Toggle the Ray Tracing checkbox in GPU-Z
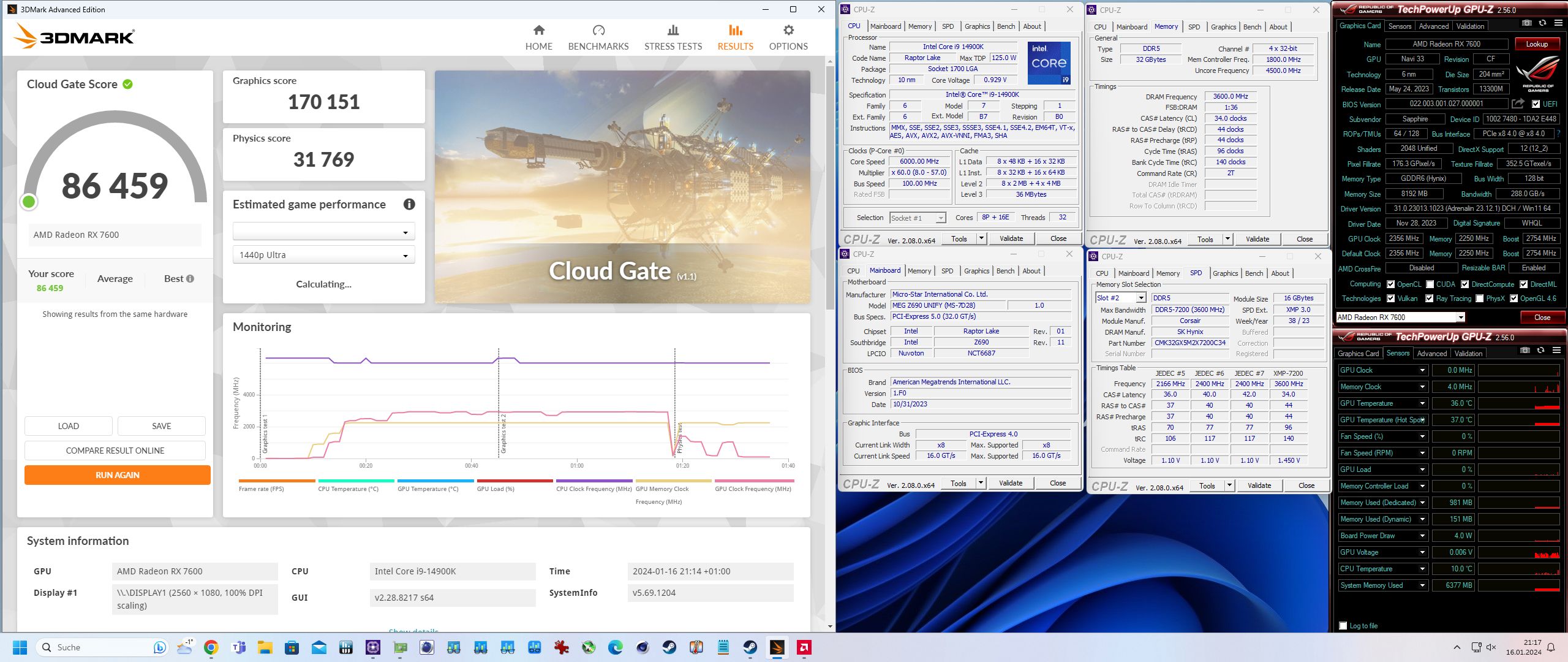 coord(1430,299)
